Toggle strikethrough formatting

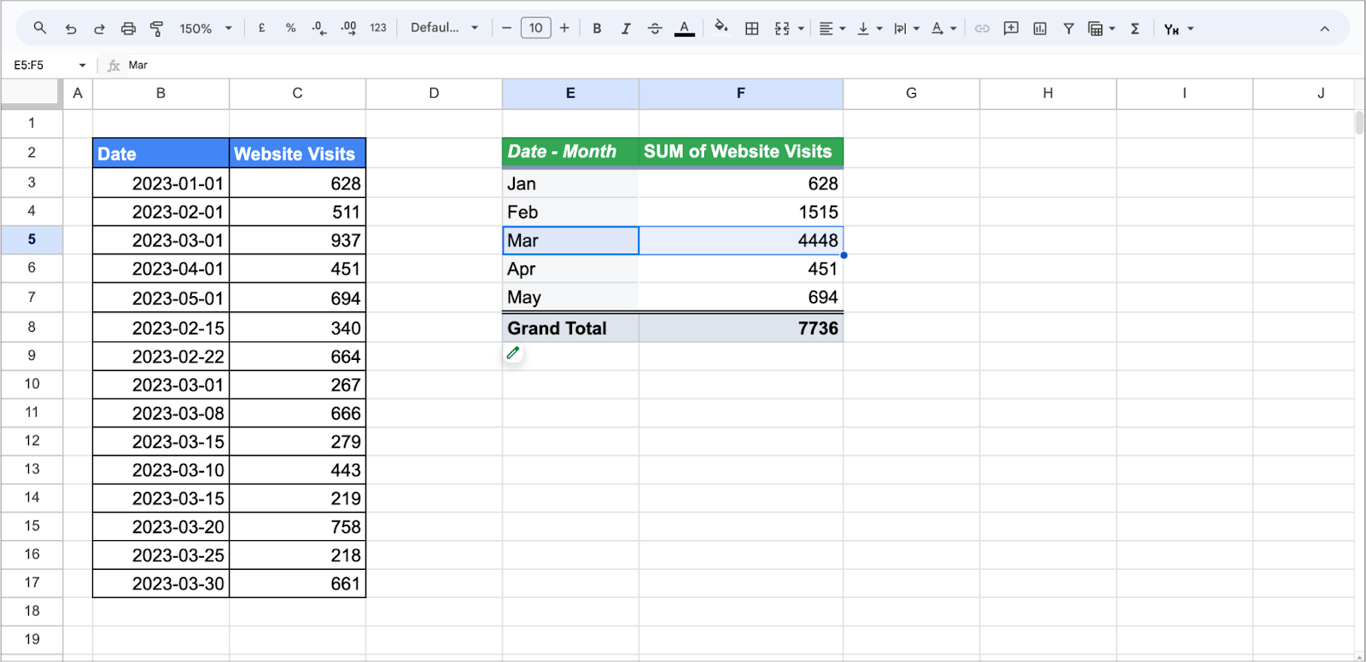click(655, 28)
